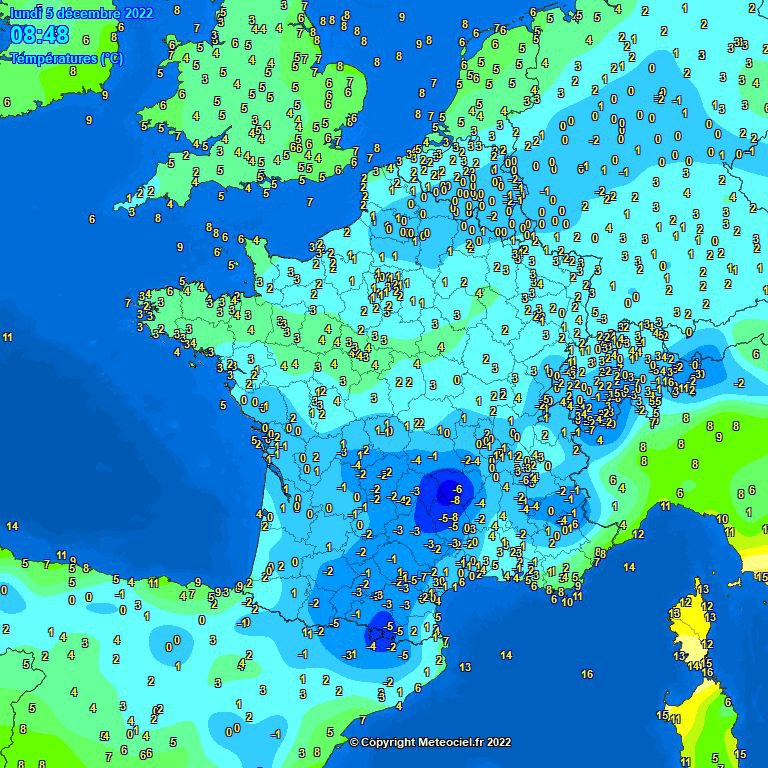Open the Copyright Meteociel.fr 2022 link
The height and width of the screenshot is (768, 768).
430,742
